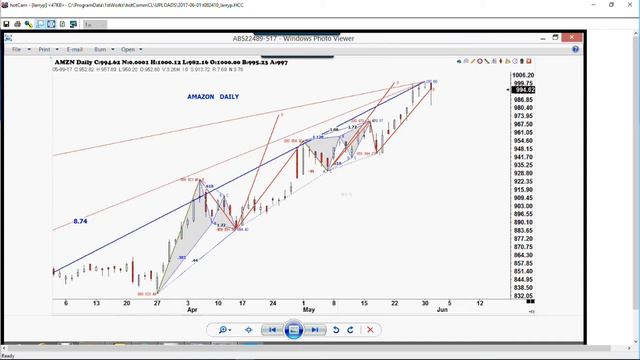Screen dimensions: 640x360
Task: Open the Photo Viewer File menu
Action: tap(16, 49)
